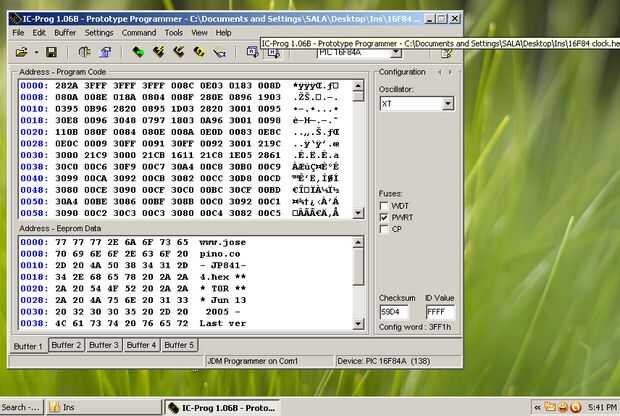
Task: Open the Help menu
Action: pyautogui.click(x=223, y=33)
